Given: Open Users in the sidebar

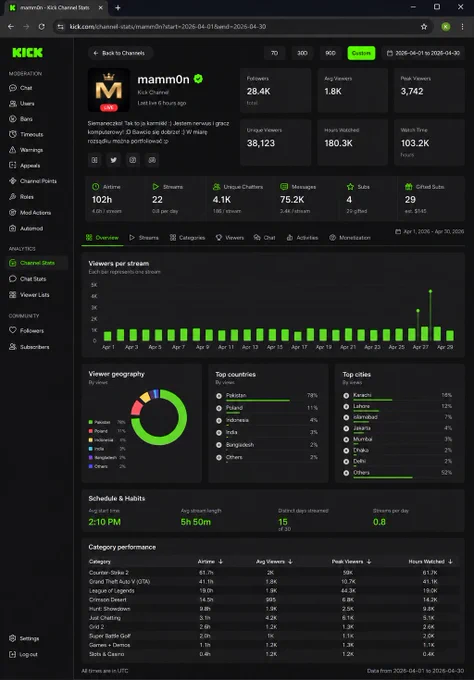Looking at the screenshot, I should click(22, 103).
